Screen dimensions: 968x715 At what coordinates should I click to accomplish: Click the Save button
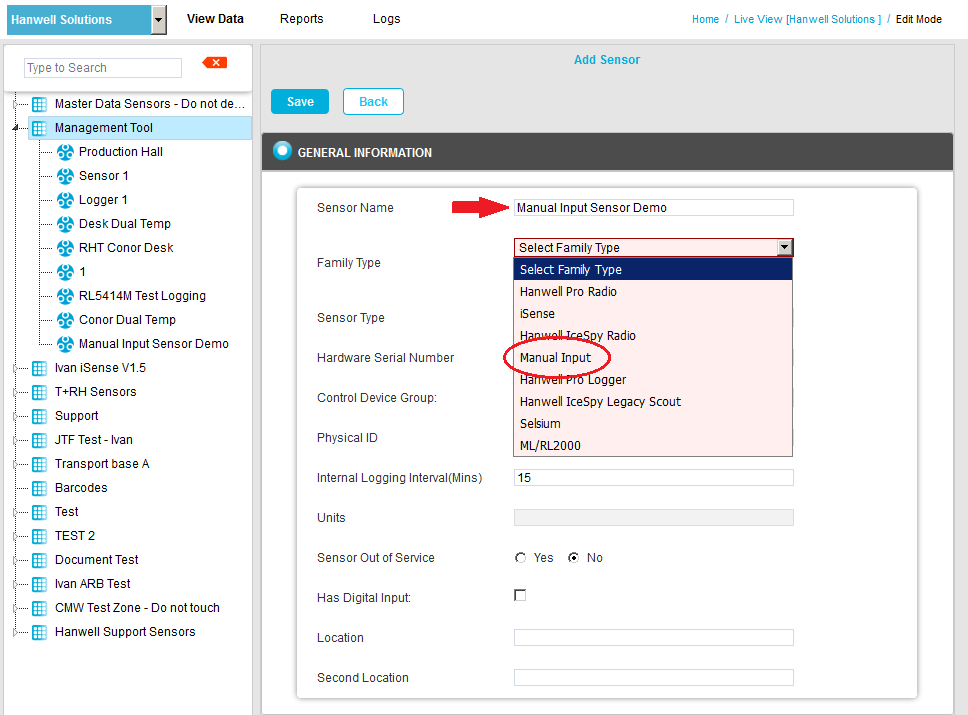coord(300,102)
